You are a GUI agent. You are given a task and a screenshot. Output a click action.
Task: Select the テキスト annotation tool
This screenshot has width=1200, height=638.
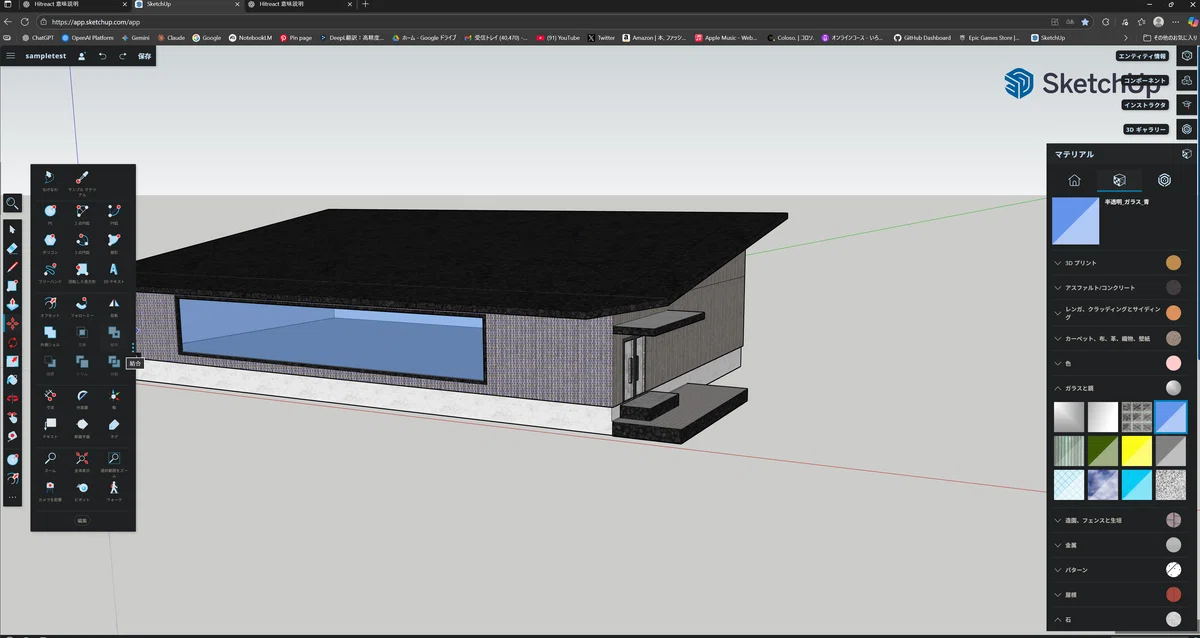[x=50, y=428]
